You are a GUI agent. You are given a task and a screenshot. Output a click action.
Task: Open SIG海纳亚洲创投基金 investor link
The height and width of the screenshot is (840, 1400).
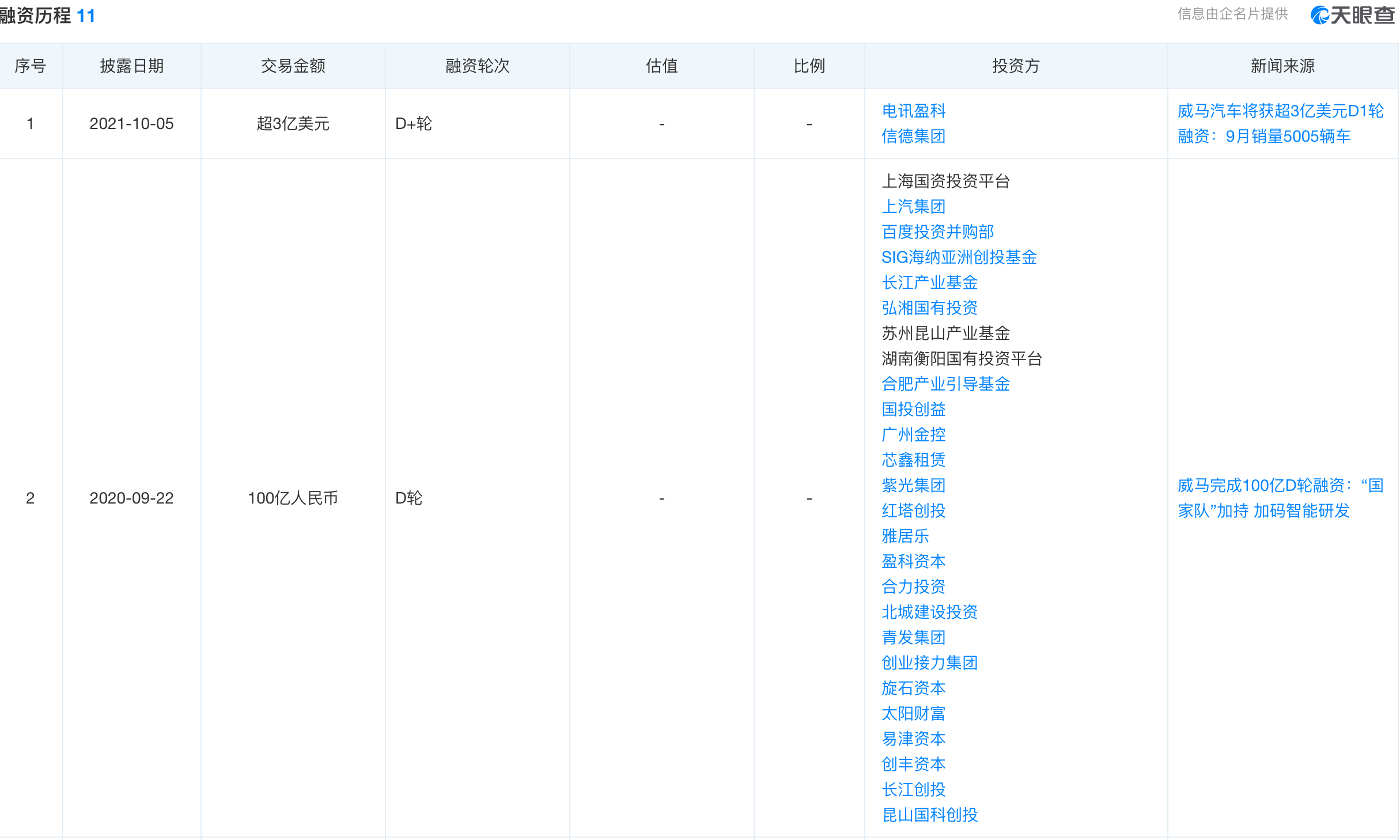[x=959, y=258]
